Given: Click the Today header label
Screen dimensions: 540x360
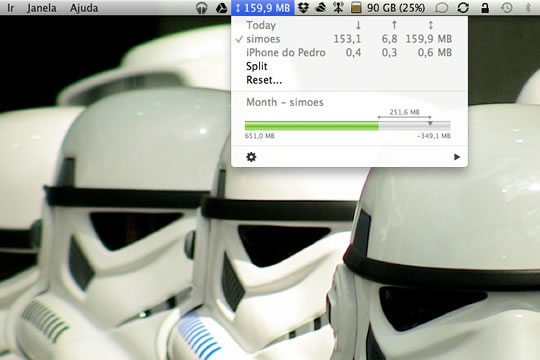Looking at the screenshot, I should [261, 25].
